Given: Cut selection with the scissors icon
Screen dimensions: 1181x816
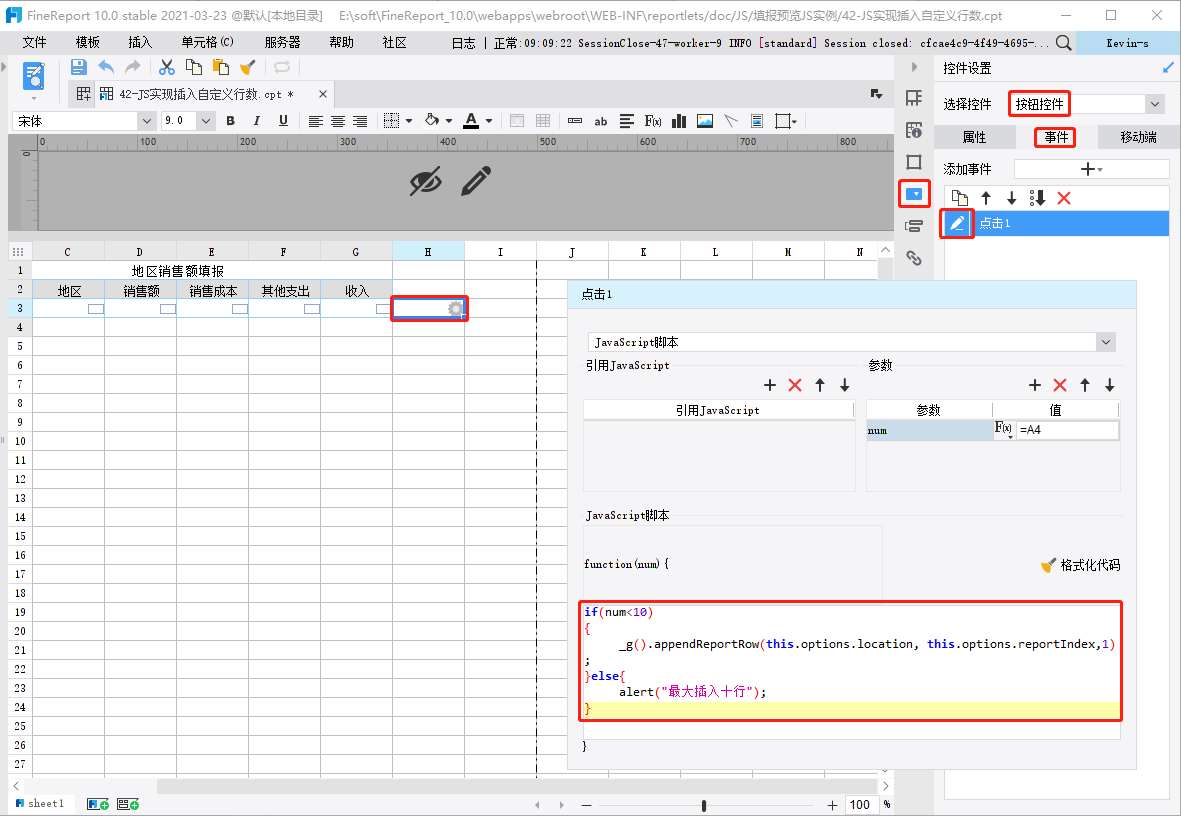Looking at the screenshot, I should [x=166, y=67].
